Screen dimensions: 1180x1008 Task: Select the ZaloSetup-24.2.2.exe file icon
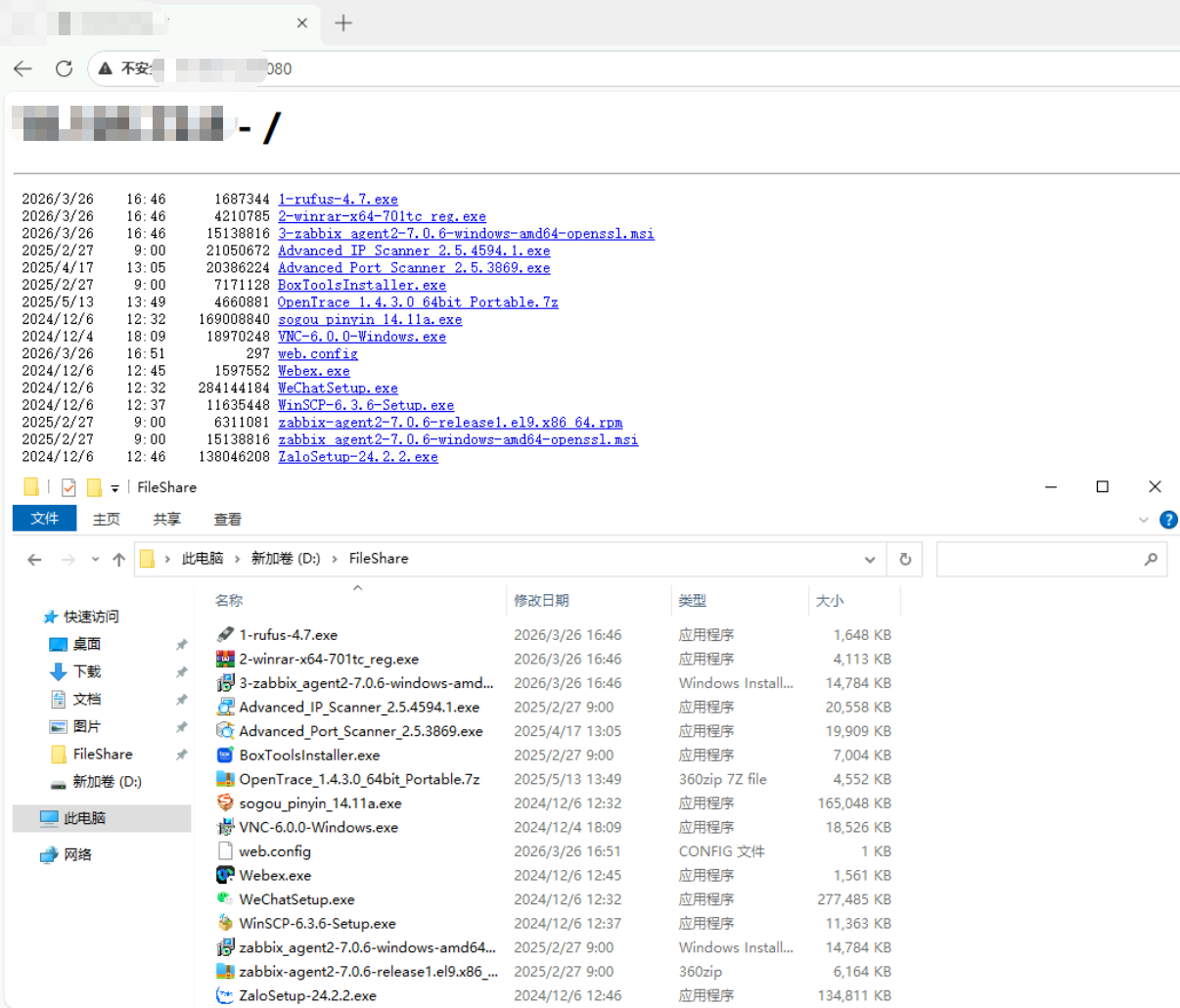[x=225, y=995]
